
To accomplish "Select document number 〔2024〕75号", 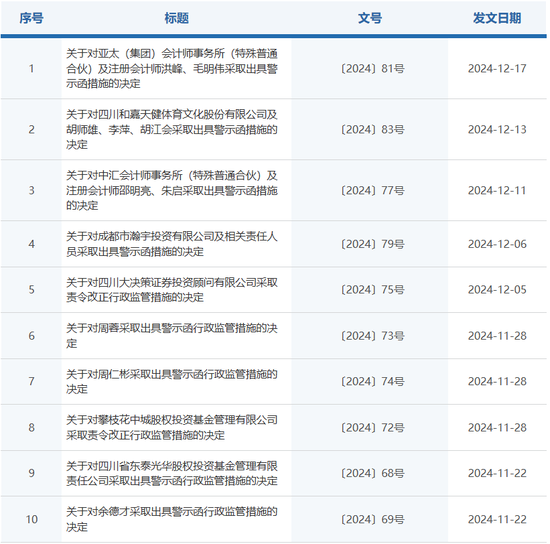I will 373,290.
